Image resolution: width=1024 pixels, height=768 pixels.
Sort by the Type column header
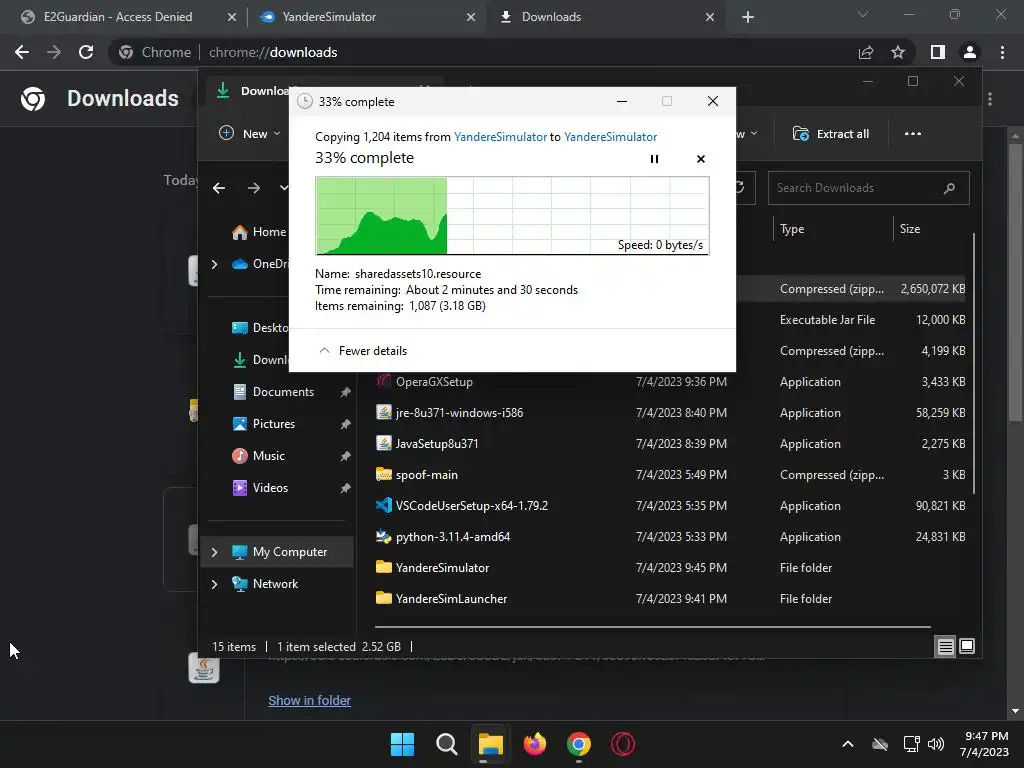tap(792, 229)
